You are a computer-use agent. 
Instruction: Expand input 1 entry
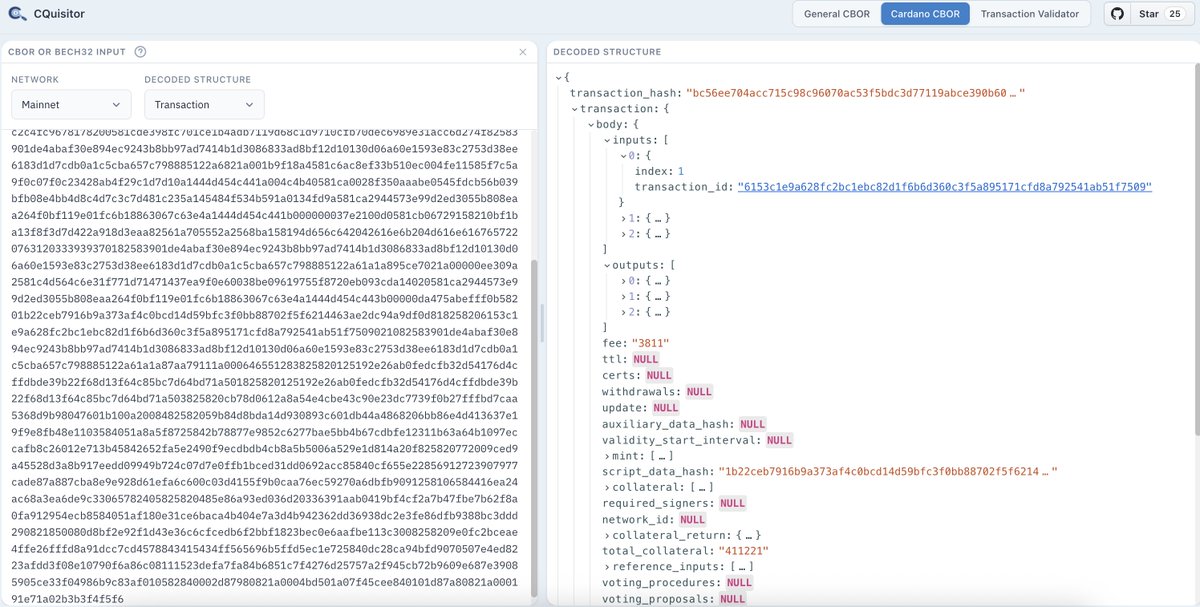point(622,218)
